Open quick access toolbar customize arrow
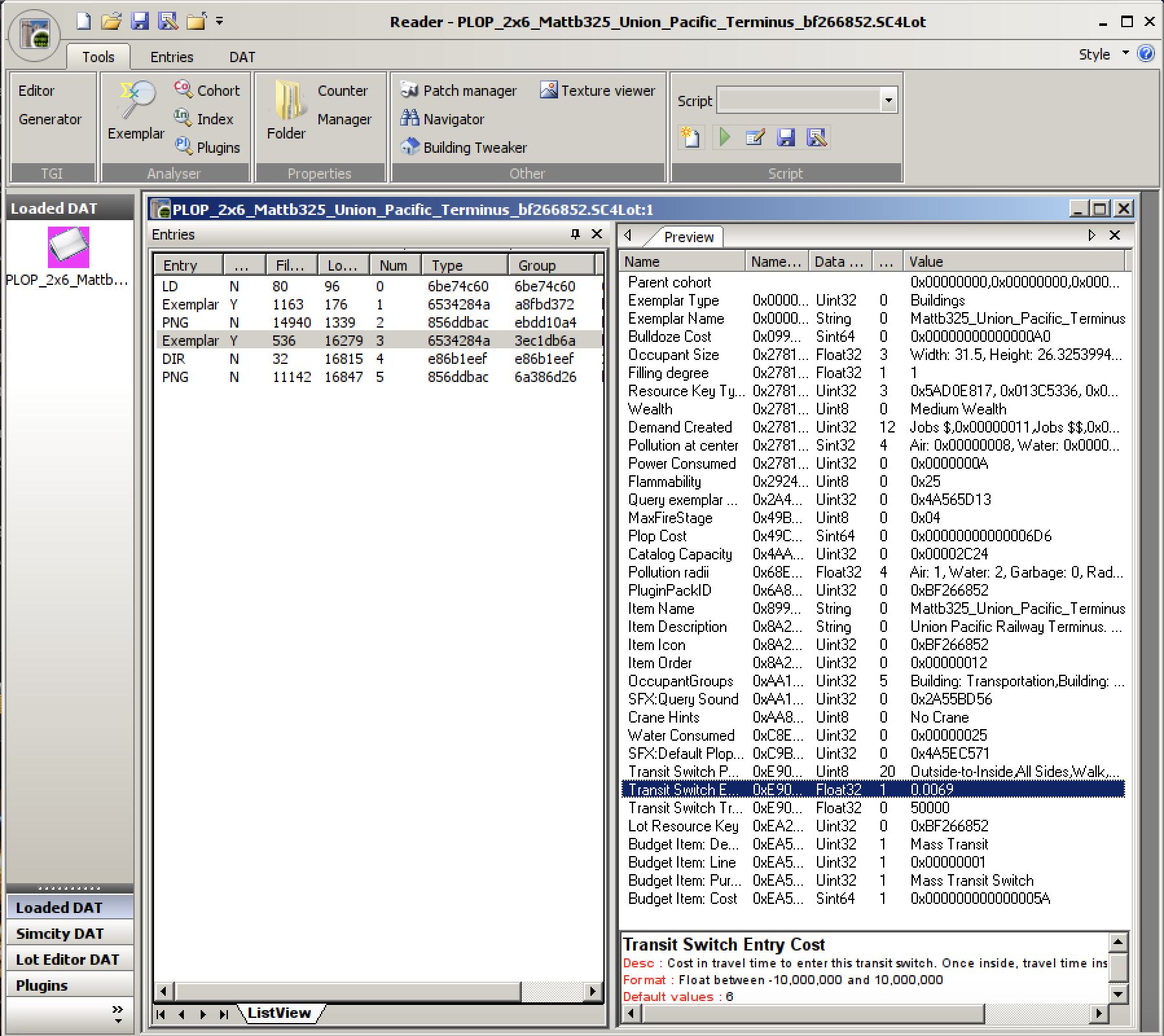Screen dimensions: 1164x1036 (x=219, y=21)
